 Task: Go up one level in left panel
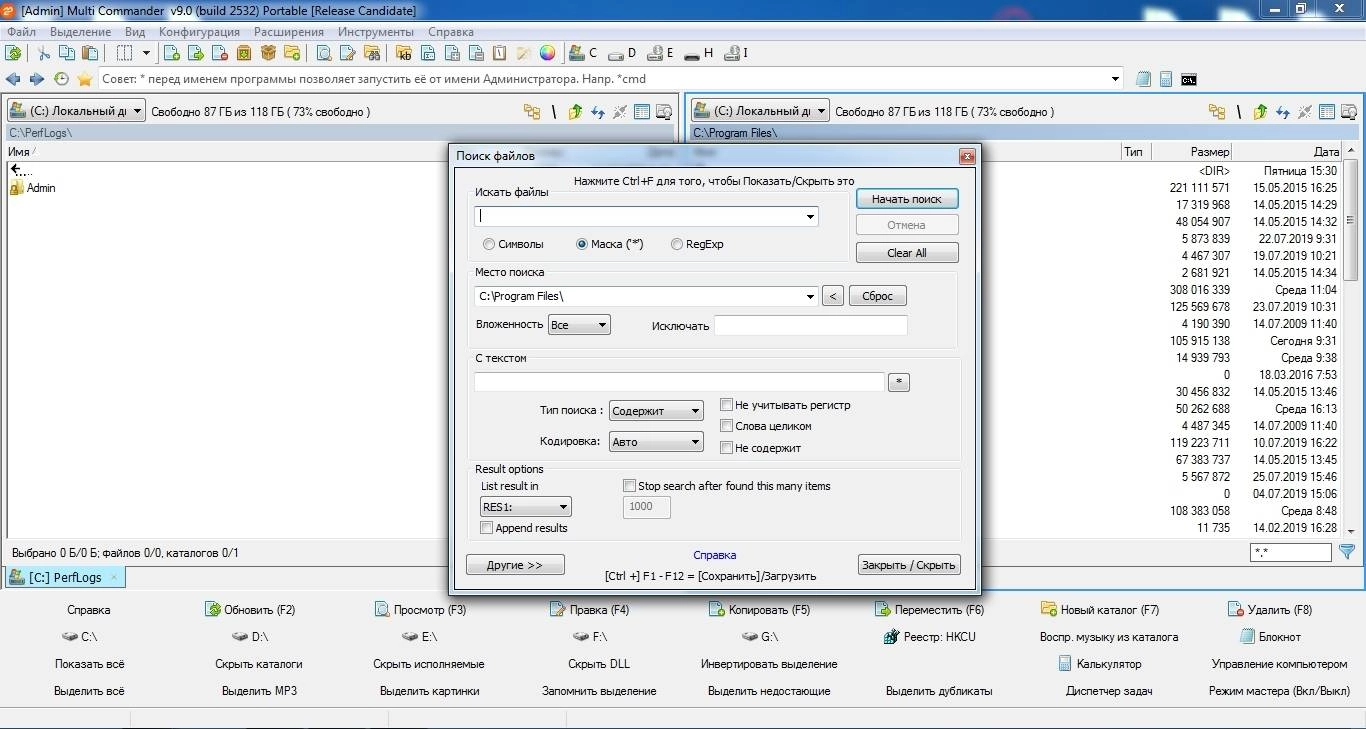(x=575, y=112)
